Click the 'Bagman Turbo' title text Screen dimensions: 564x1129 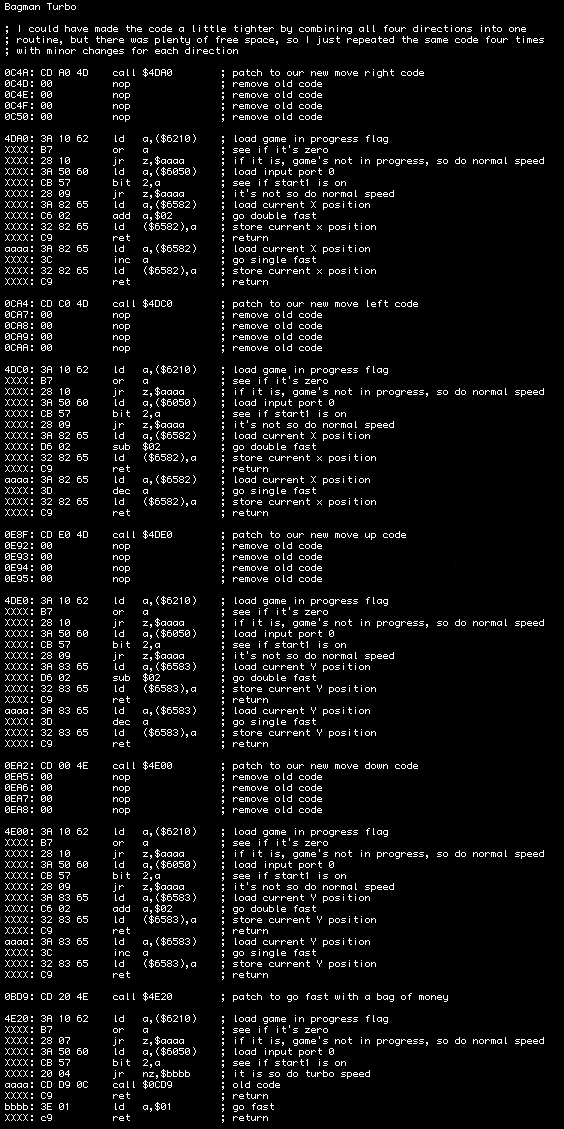coord(40,6)
